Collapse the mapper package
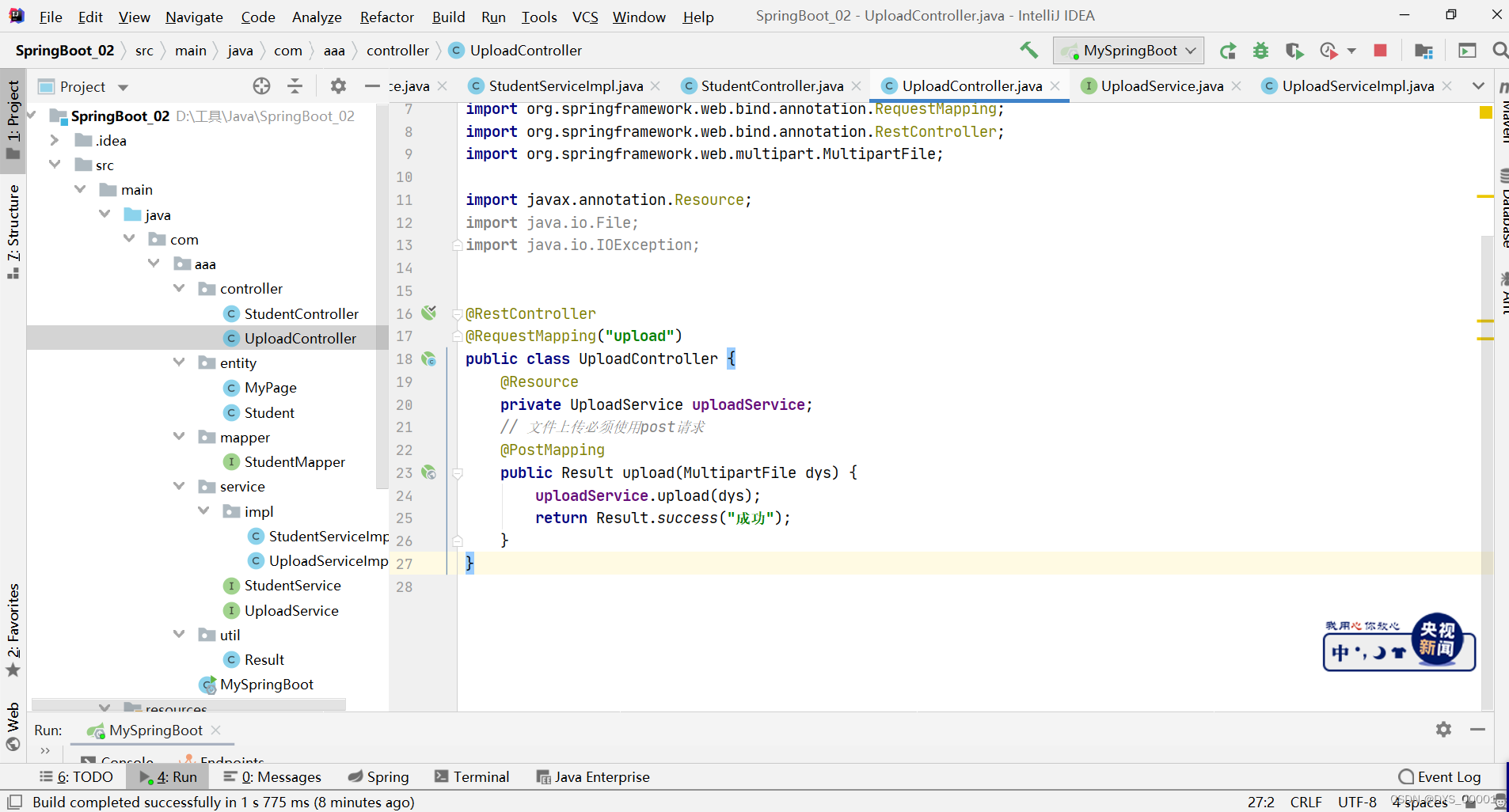 tap(179, 437)
